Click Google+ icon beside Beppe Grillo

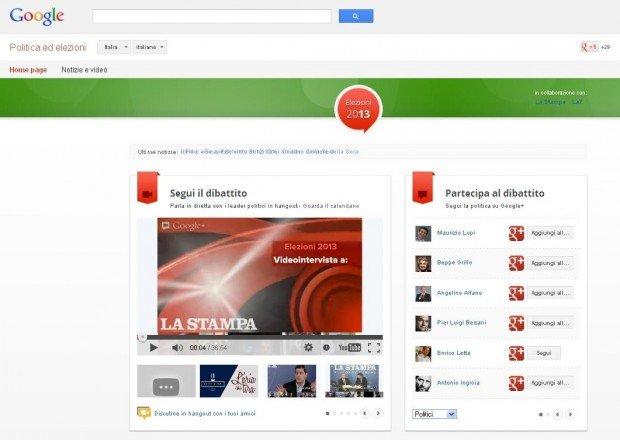click(516, 263)
